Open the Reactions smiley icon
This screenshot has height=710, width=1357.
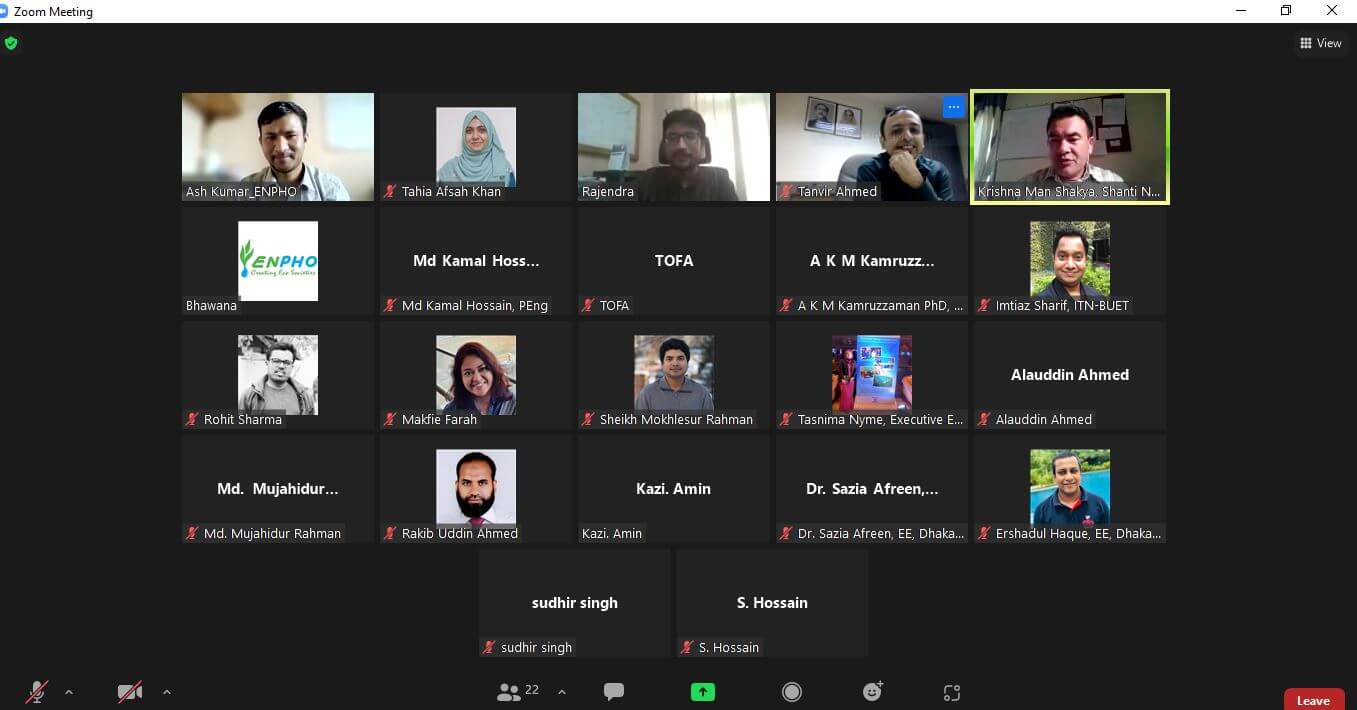873,692
